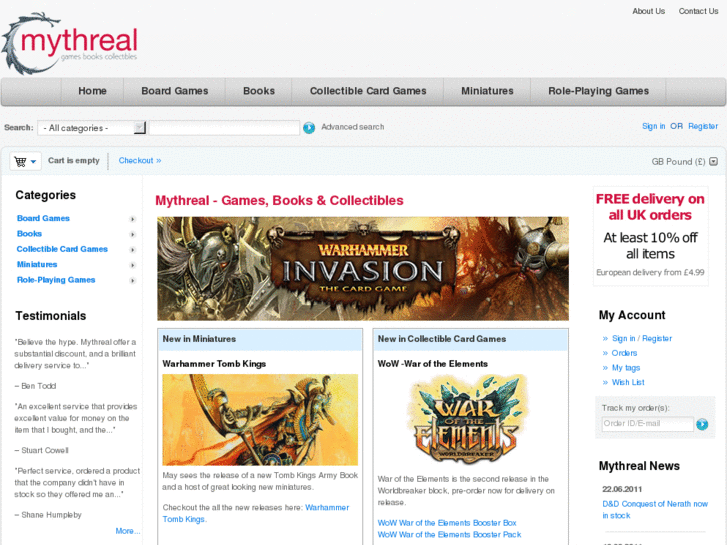This screenshot has height=545, width=727.
Task: Open the shopping cart icon dropdown
Action: point(26,161)
